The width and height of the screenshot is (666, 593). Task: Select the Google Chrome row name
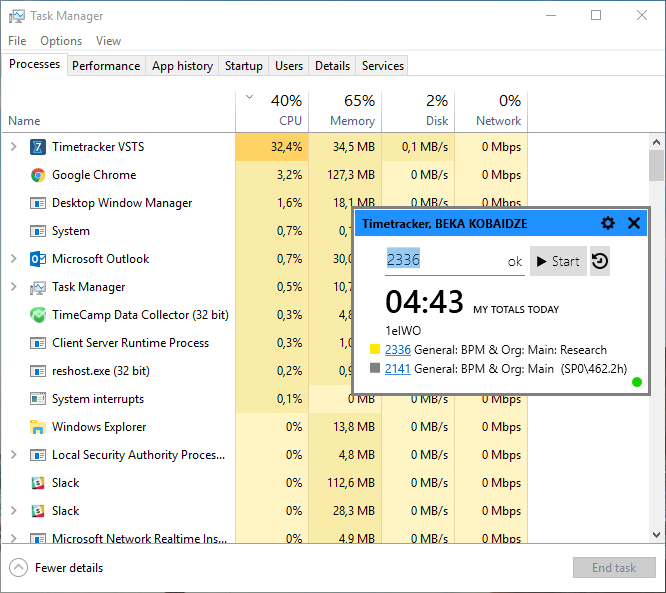pyautogui.click(x=94, y=175)
